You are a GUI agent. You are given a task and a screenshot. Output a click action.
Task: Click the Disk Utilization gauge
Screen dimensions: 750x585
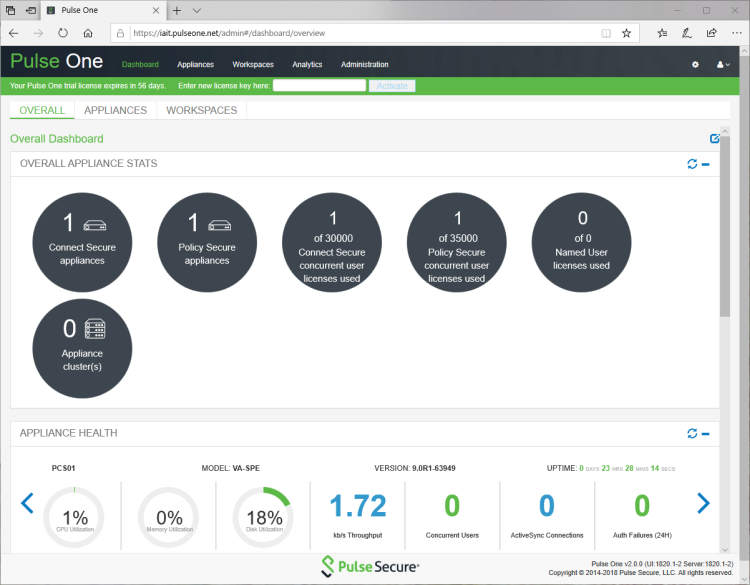point(262,516)
